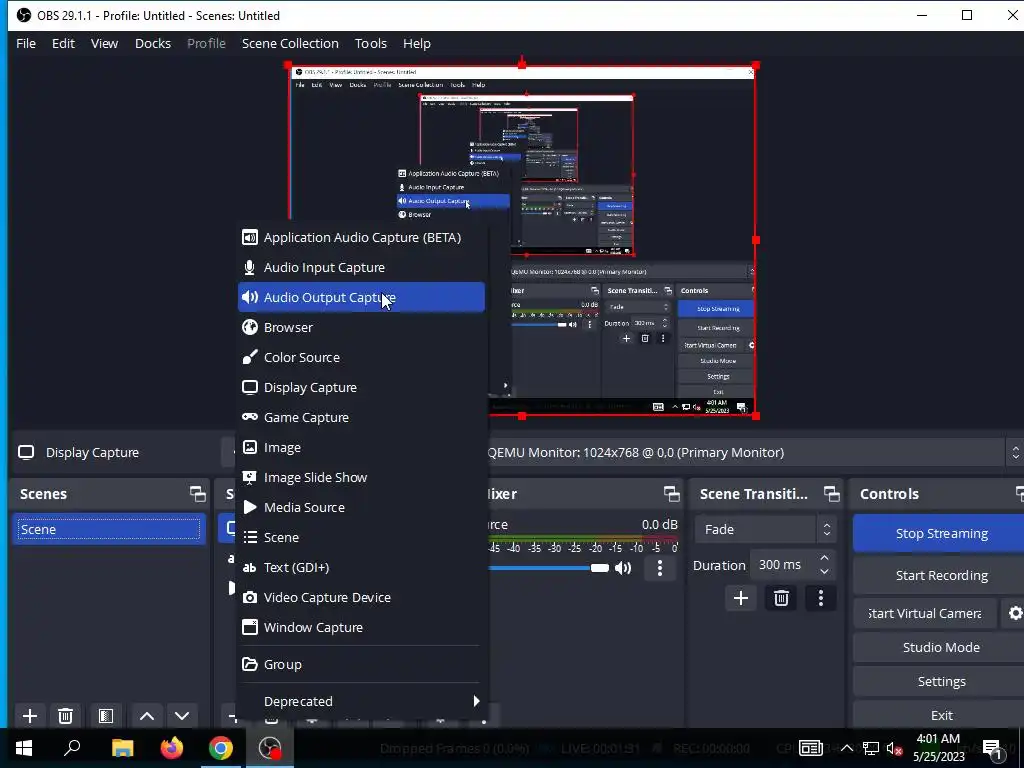Select Text (GDI+) source
This screenshot has height=768, width=1024.
pos(361,568)
